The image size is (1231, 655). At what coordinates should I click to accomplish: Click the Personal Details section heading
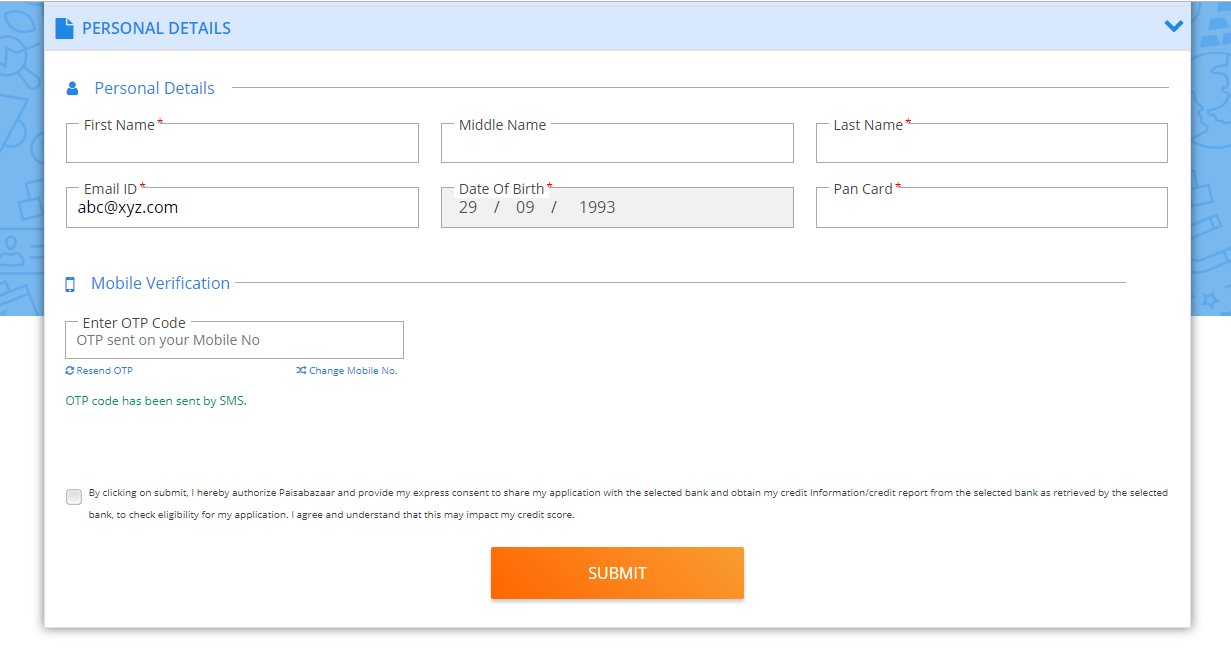pyautogui.click(x=154, y=88)
